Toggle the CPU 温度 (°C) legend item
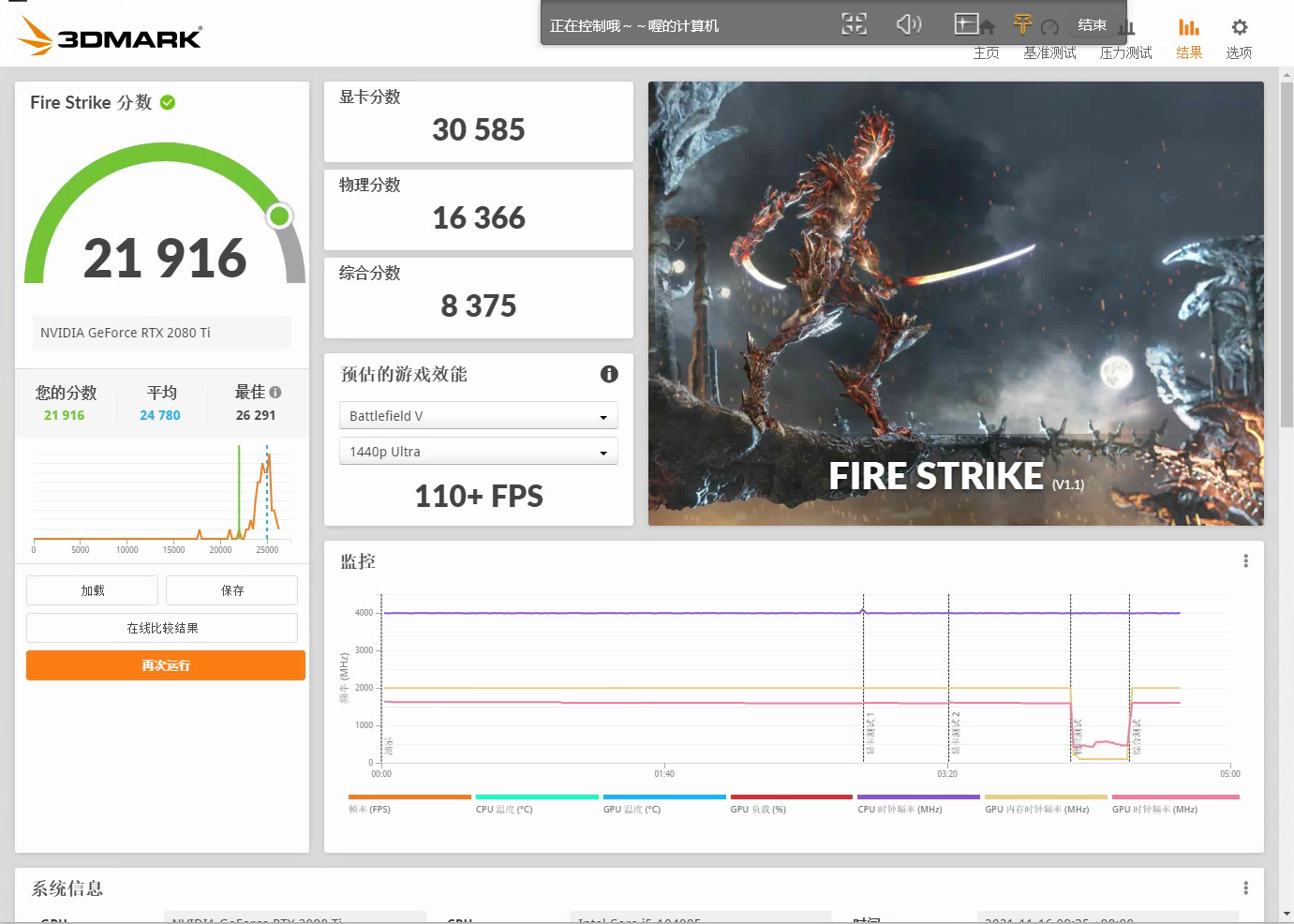 tap(537, 804)
